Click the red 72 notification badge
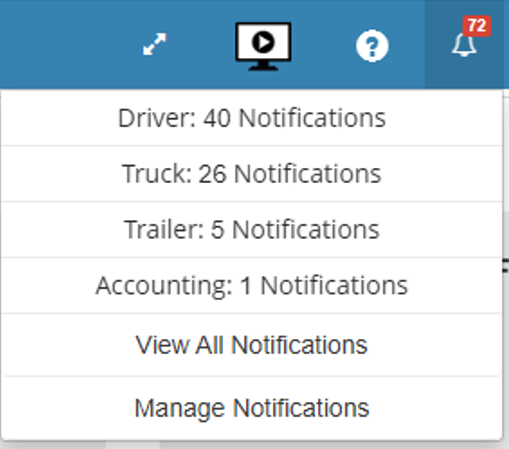The height and width of the screenshot is (449, 509). click(477, 26)
